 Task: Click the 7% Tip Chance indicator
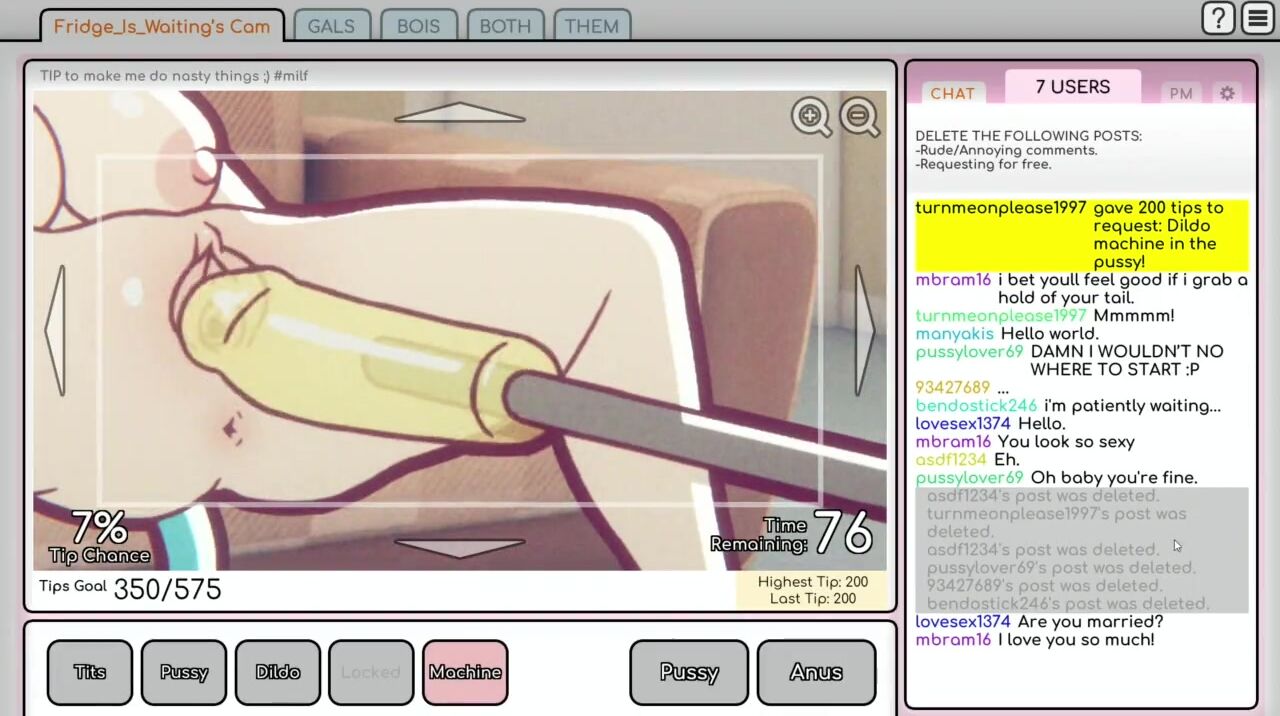(x=99, y=537)
